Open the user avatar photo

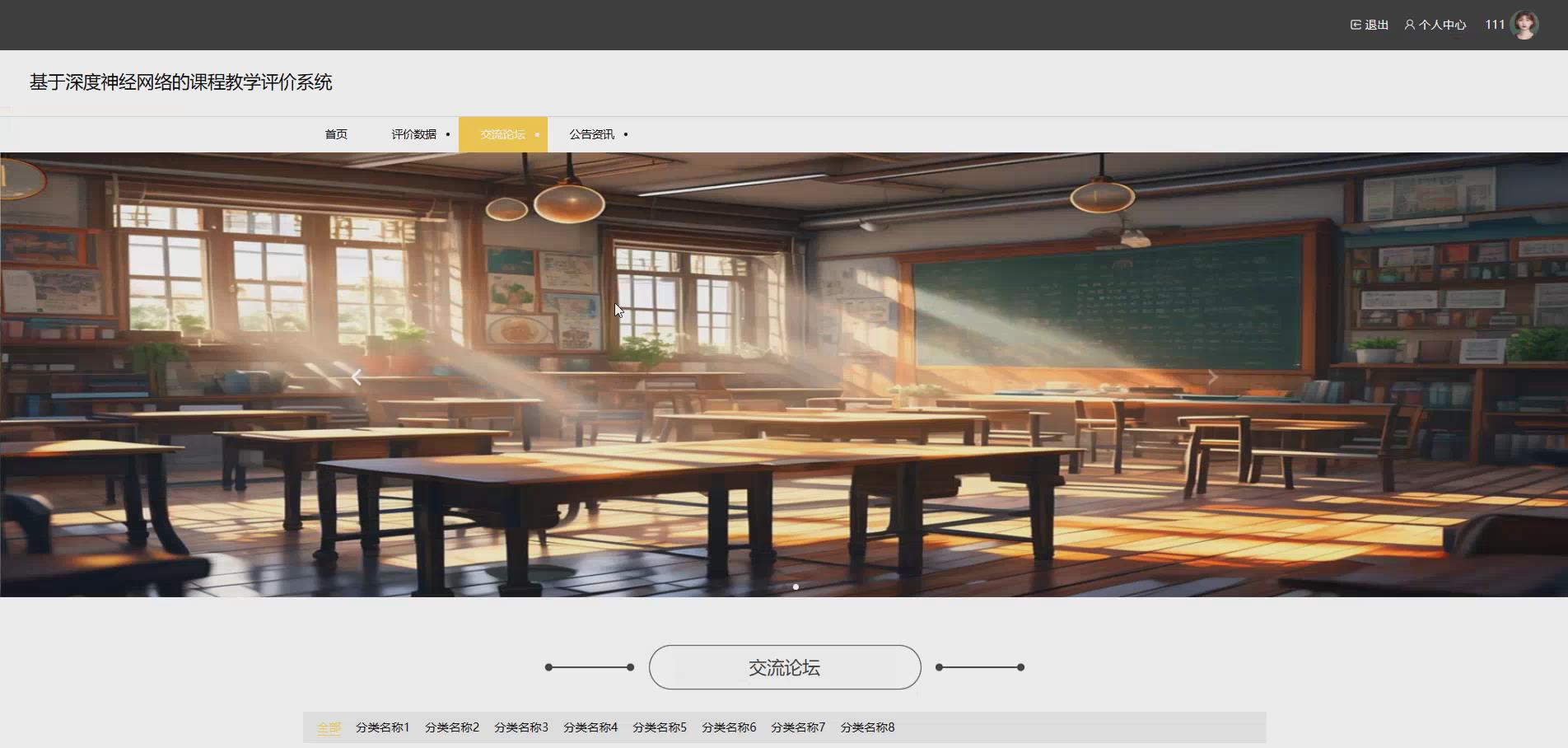(1526, 24)
